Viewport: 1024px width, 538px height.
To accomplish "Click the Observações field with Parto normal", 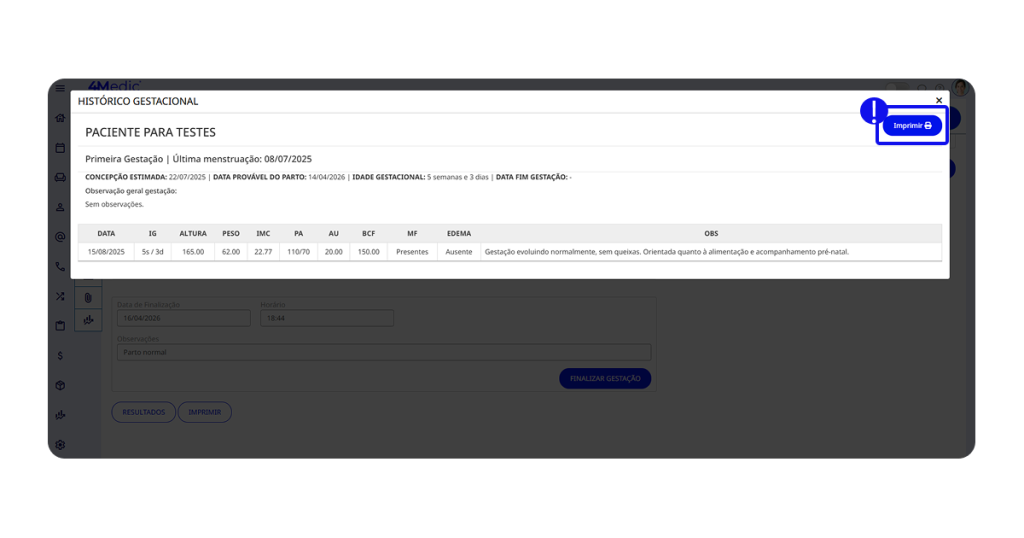I will (x=383, y=352).
